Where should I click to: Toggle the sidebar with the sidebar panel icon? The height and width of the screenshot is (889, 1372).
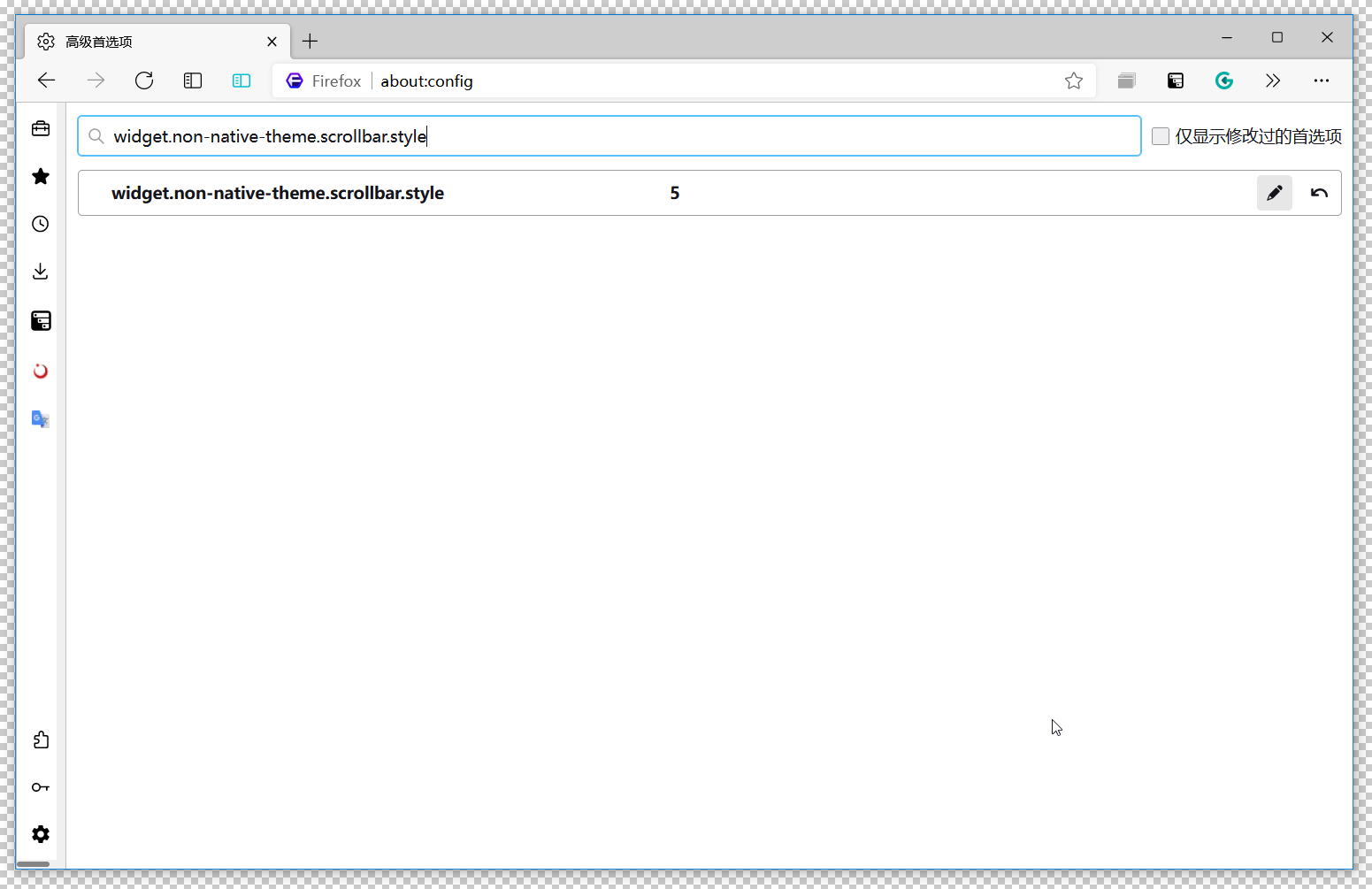[x=193, y=80]
